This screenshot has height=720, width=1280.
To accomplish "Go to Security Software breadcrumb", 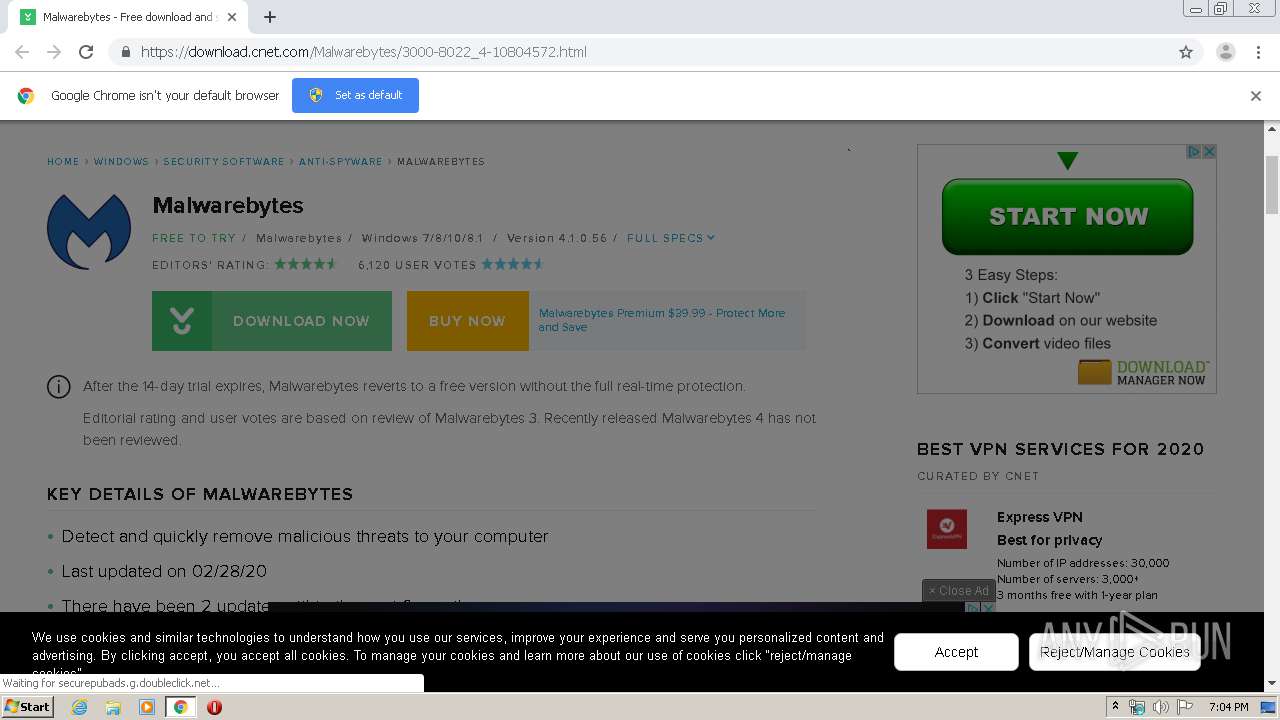I will tap(224, 161).
